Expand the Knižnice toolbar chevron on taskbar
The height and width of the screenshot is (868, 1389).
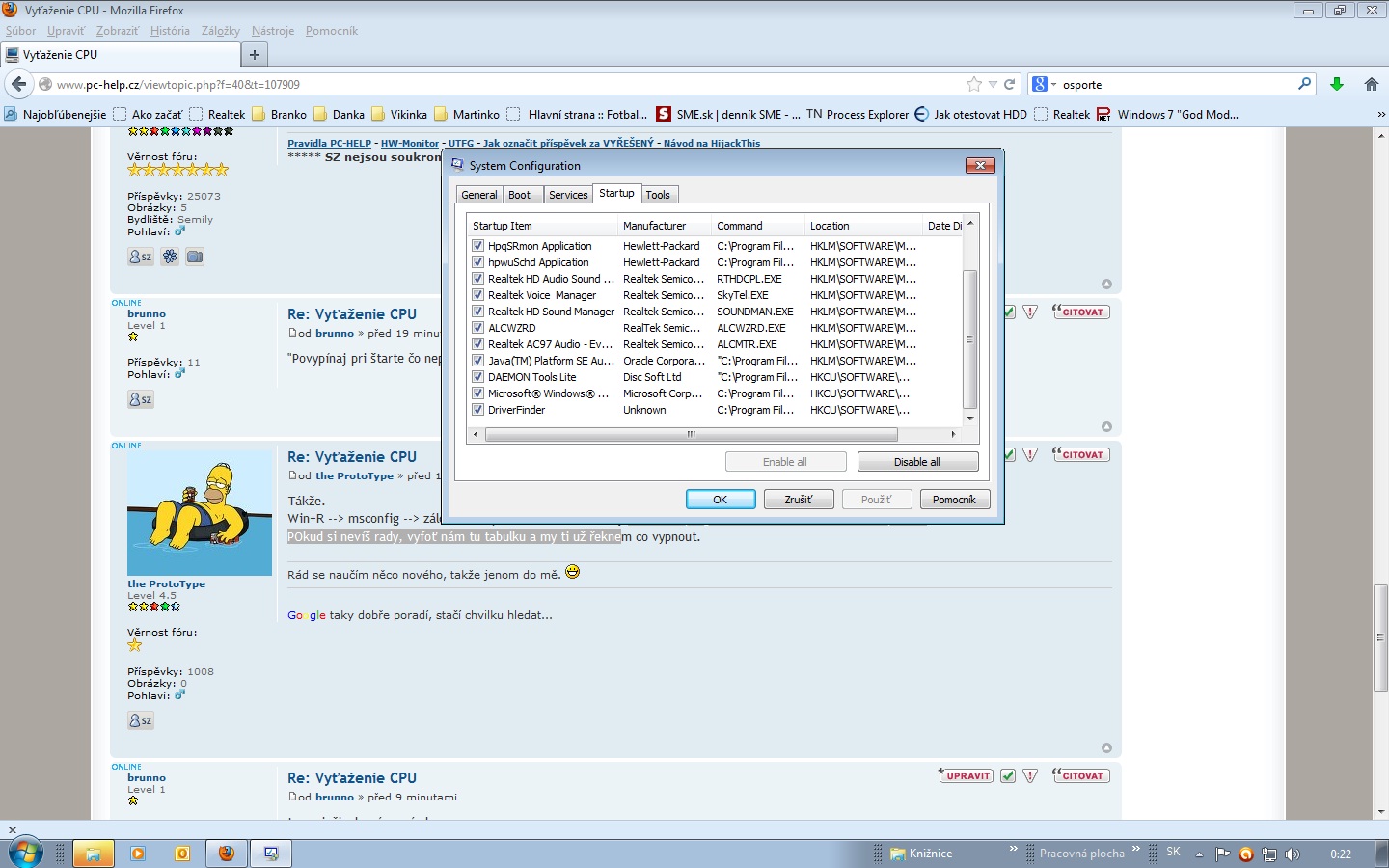point(1014,849)
